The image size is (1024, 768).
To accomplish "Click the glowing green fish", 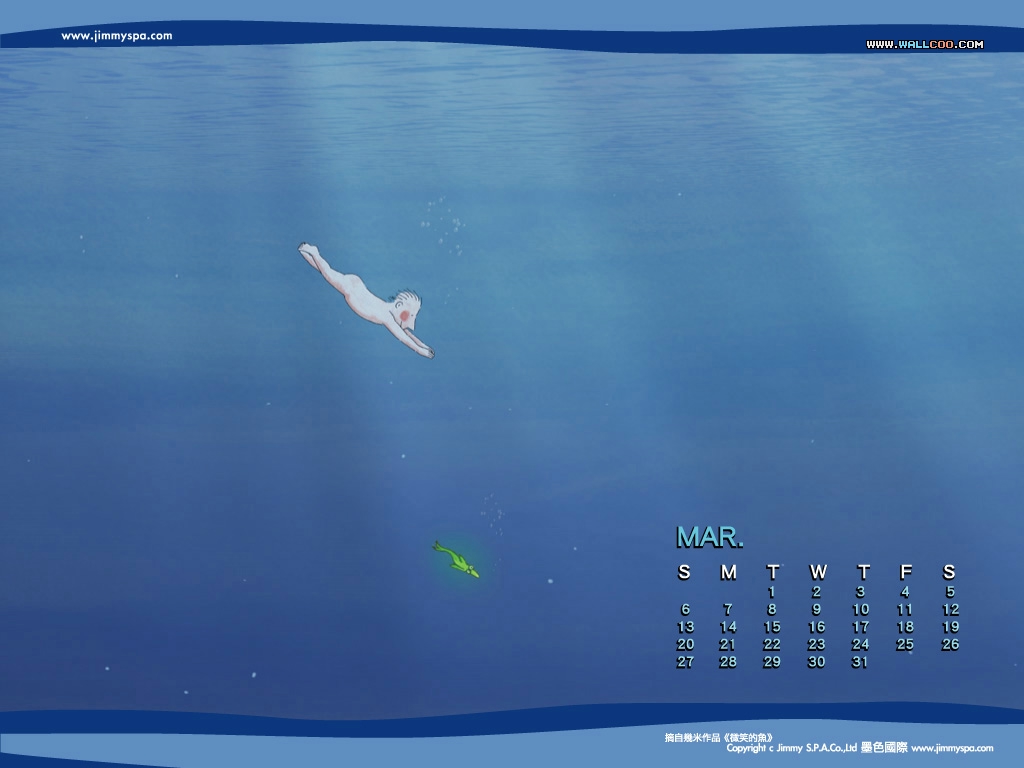I will point(457,560).
